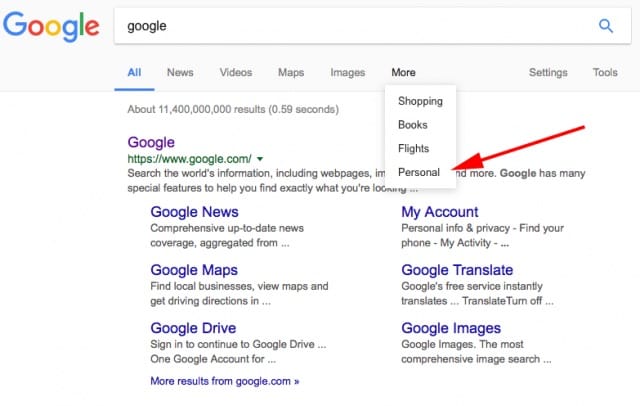Visit the Google Translate sitelink
The image size is (640, 406).
457,270
